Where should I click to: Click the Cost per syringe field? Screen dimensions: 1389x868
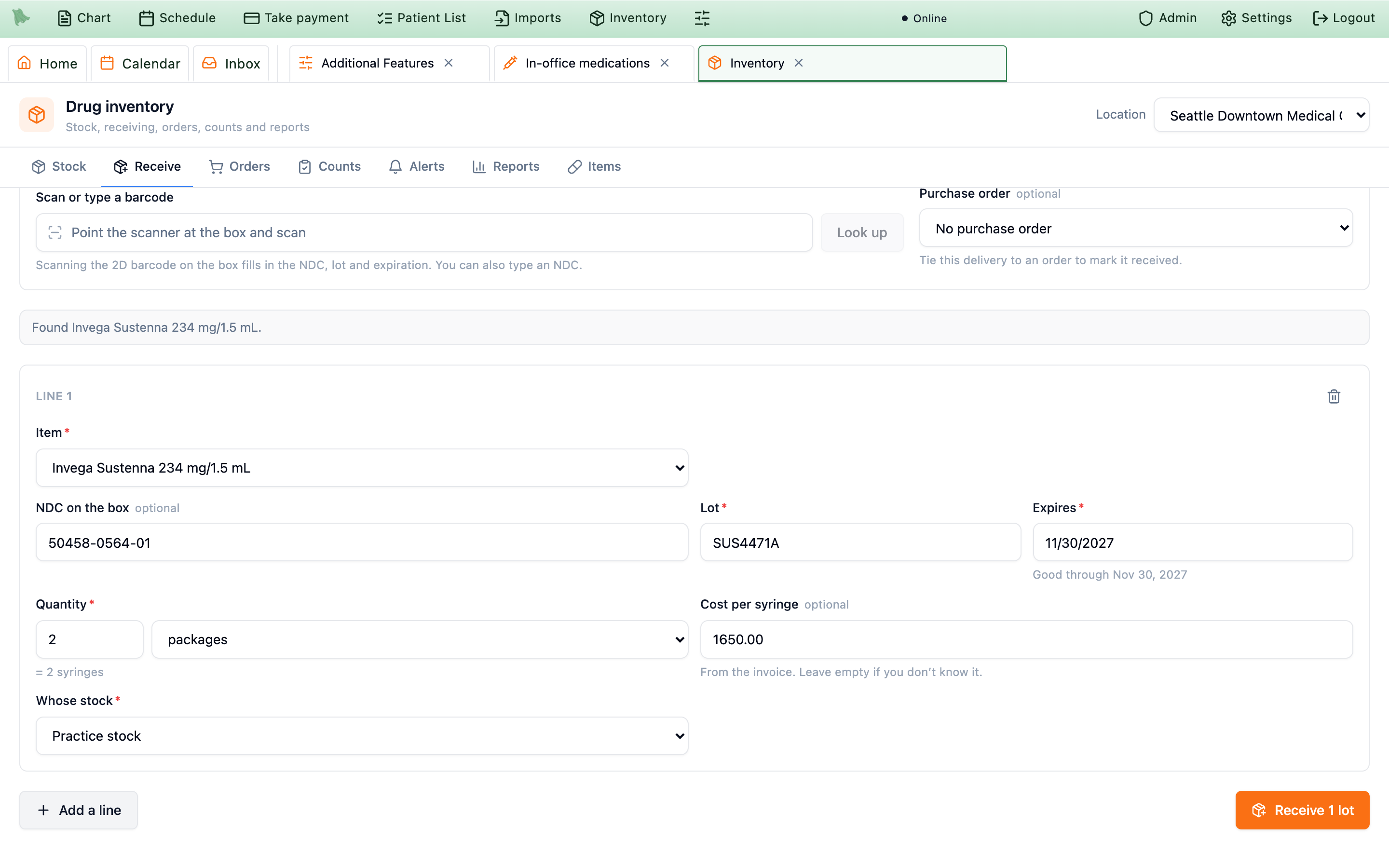point(1026,639)
